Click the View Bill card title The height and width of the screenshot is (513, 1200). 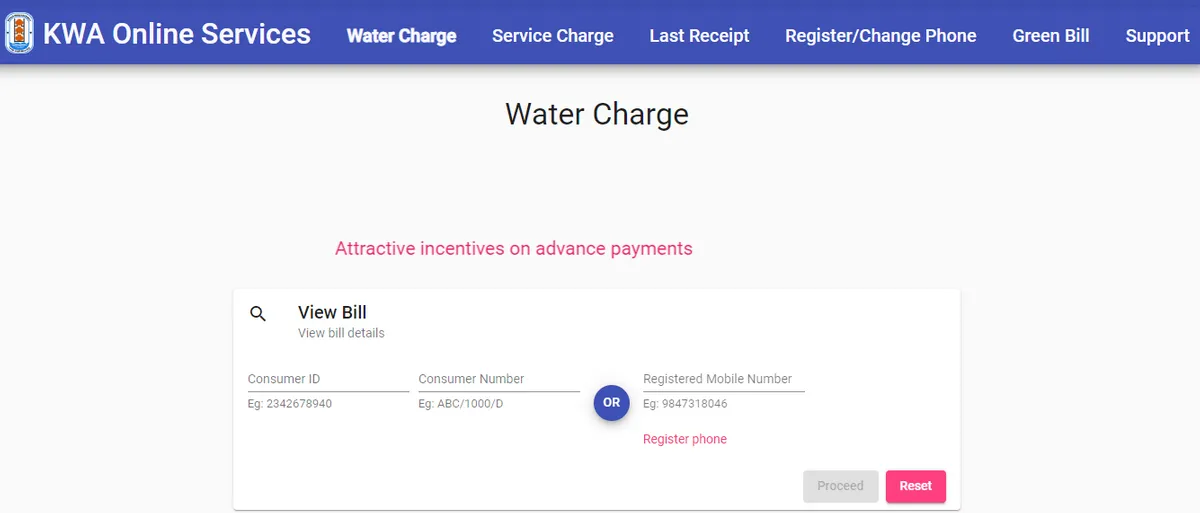click(332, 313)
